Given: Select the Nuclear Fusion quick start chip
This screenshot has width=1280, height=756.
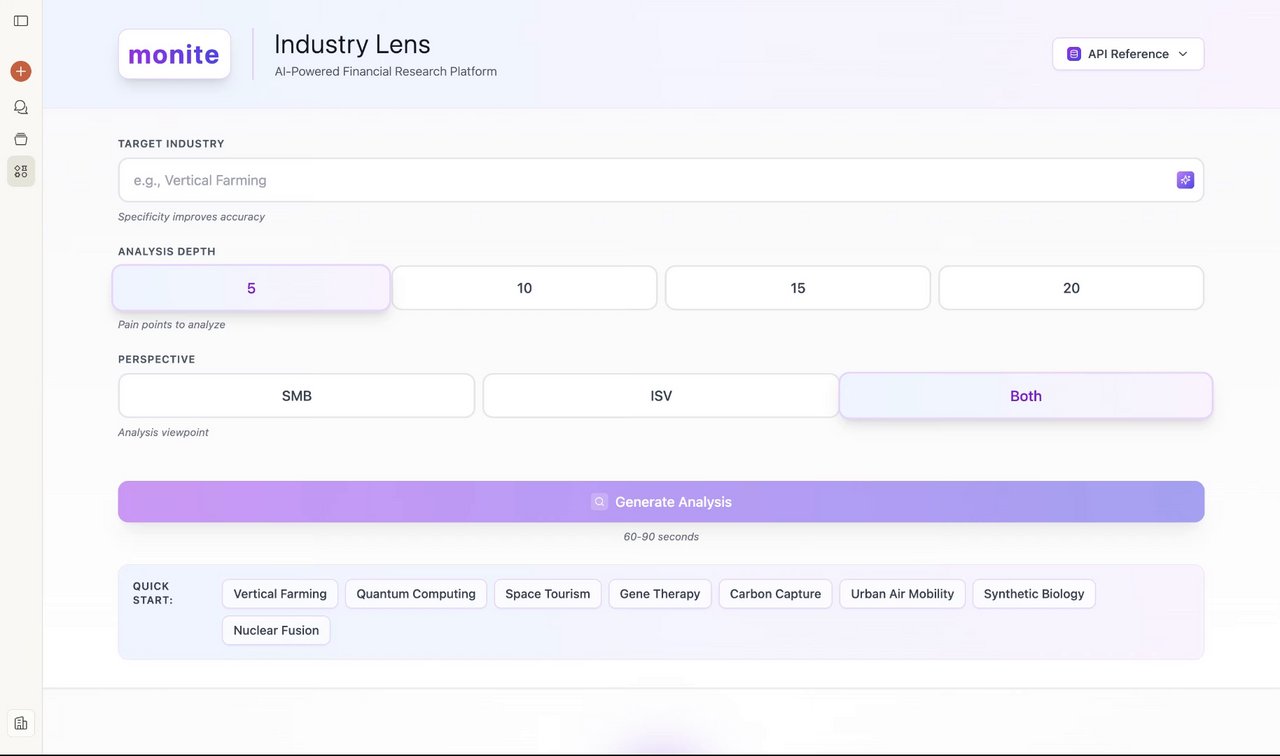Looking at the screenshot, I should (x=276, y=630).
